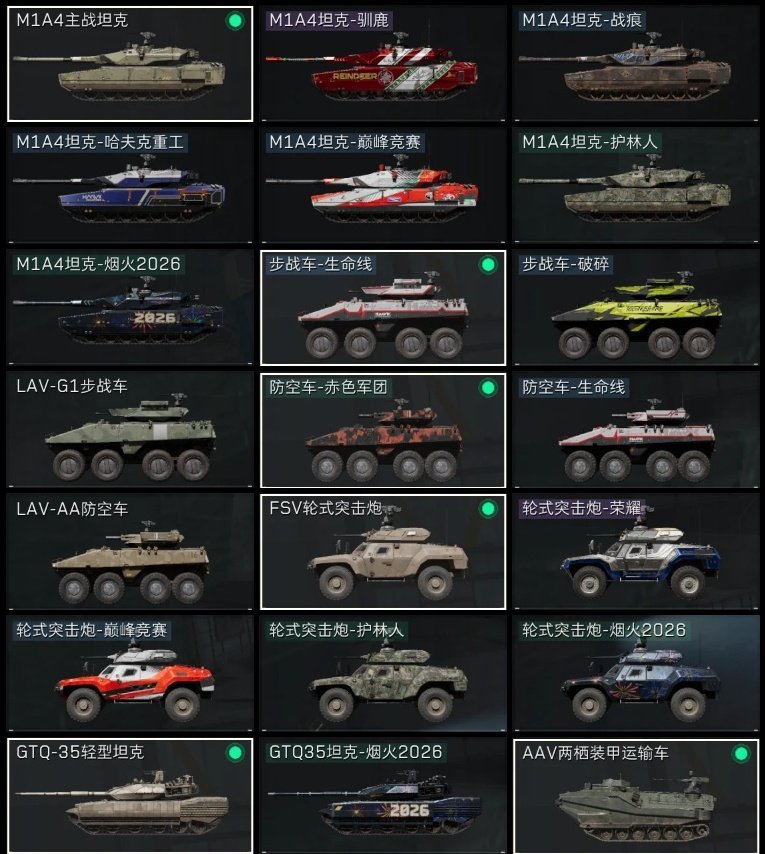The image size is (765, 854).
Task: Select the M1A4坦克-烟火2026 skin
Action: coord(130,307)
